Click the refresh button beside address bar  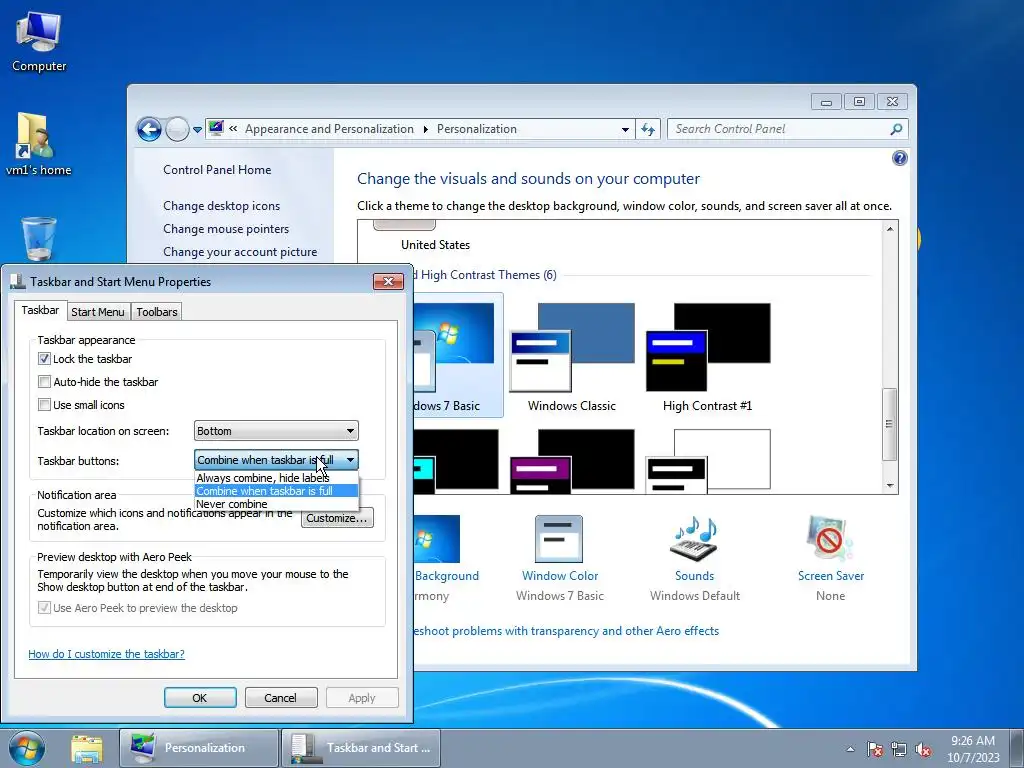point(648,129)
